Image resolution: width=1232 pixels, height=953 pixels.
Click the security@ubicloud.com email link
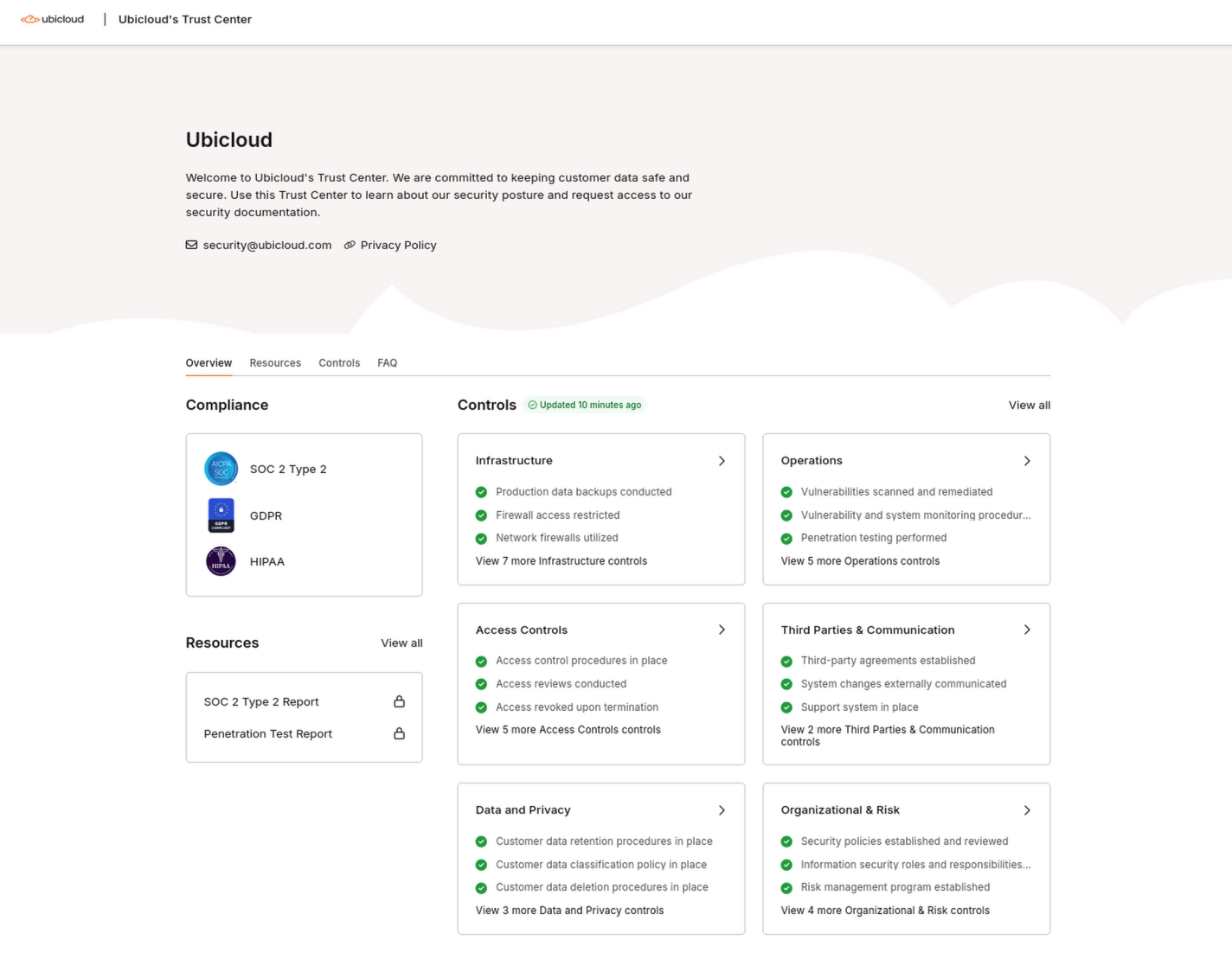point(267,246)
